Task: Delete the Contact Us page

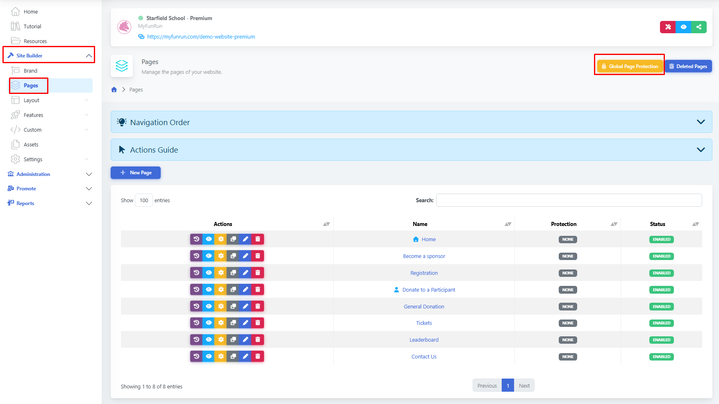Action: pyautogui.click(x=258, y=357)
